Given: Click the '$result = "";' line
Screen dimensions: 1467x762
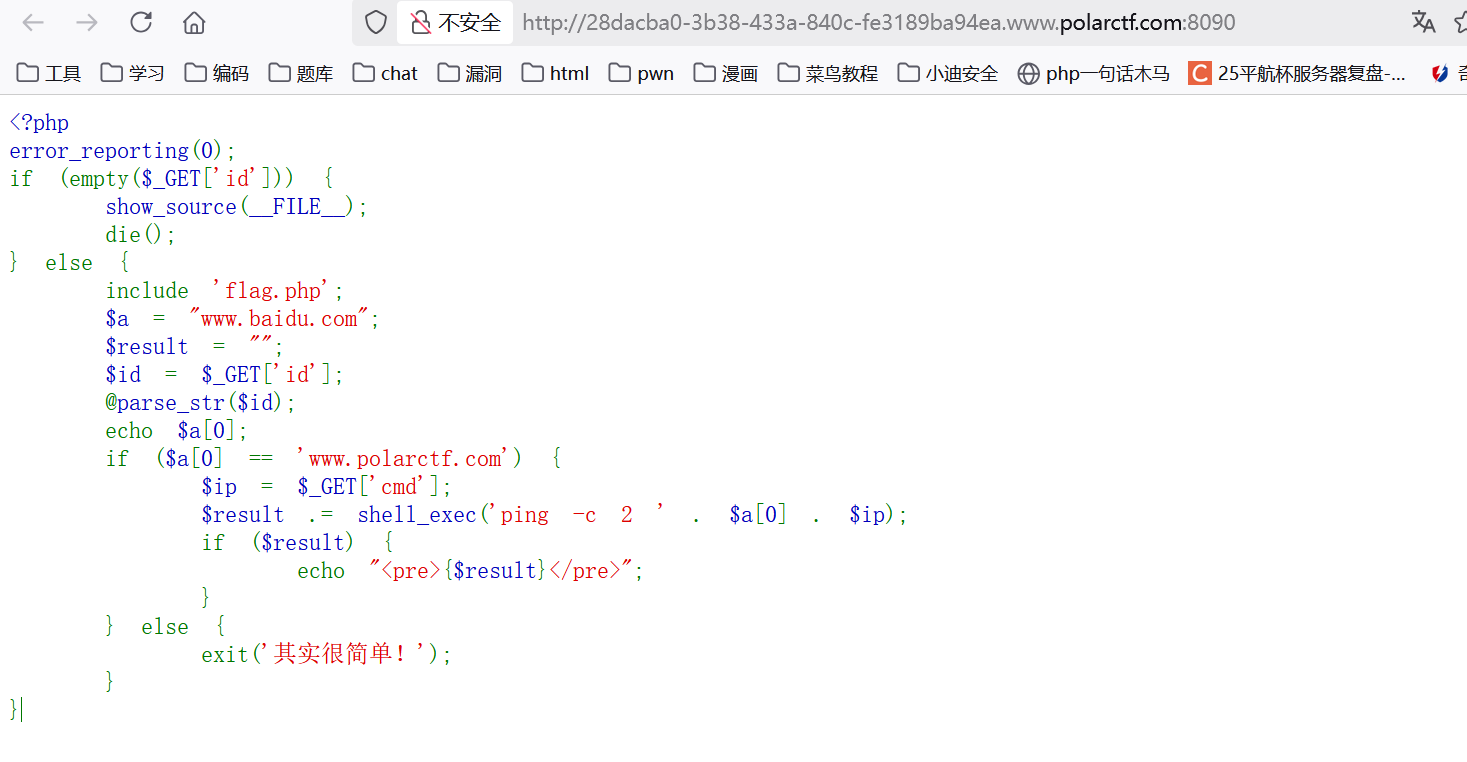Looking at the screenshot, I should pos(195,347).
